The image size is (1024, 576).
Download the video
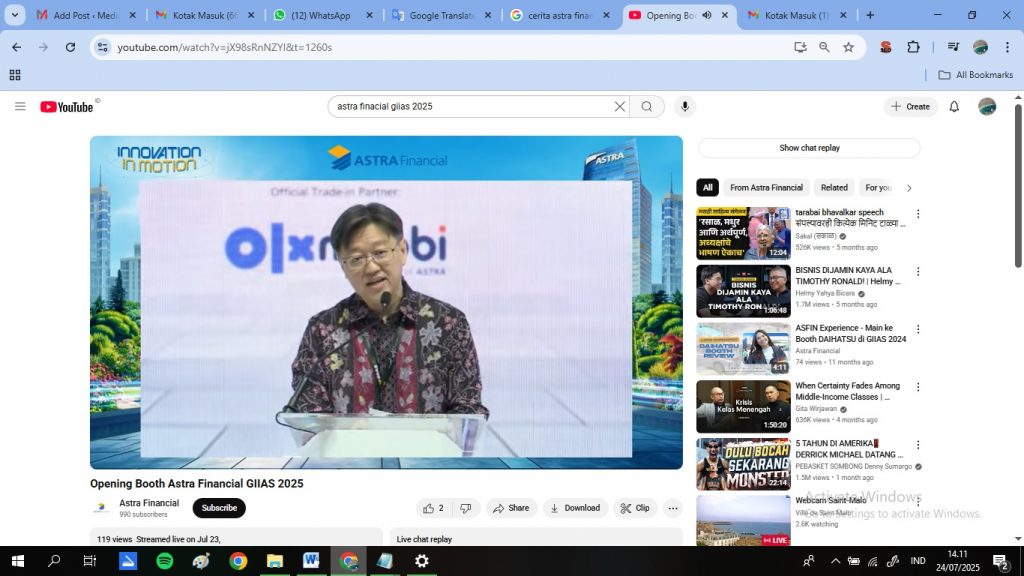pos(575,508)
